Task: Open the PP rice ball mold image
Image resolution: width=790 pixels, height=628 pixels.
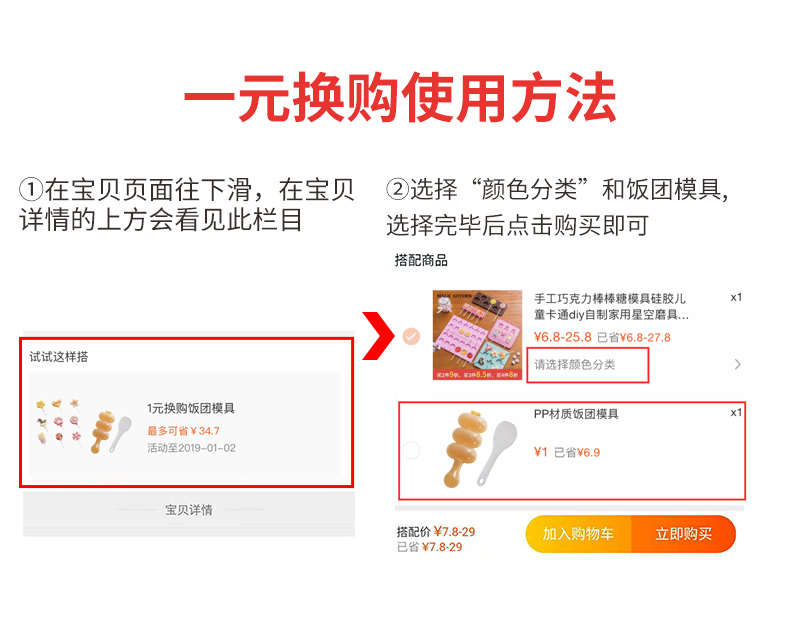Action: [478, 448]
